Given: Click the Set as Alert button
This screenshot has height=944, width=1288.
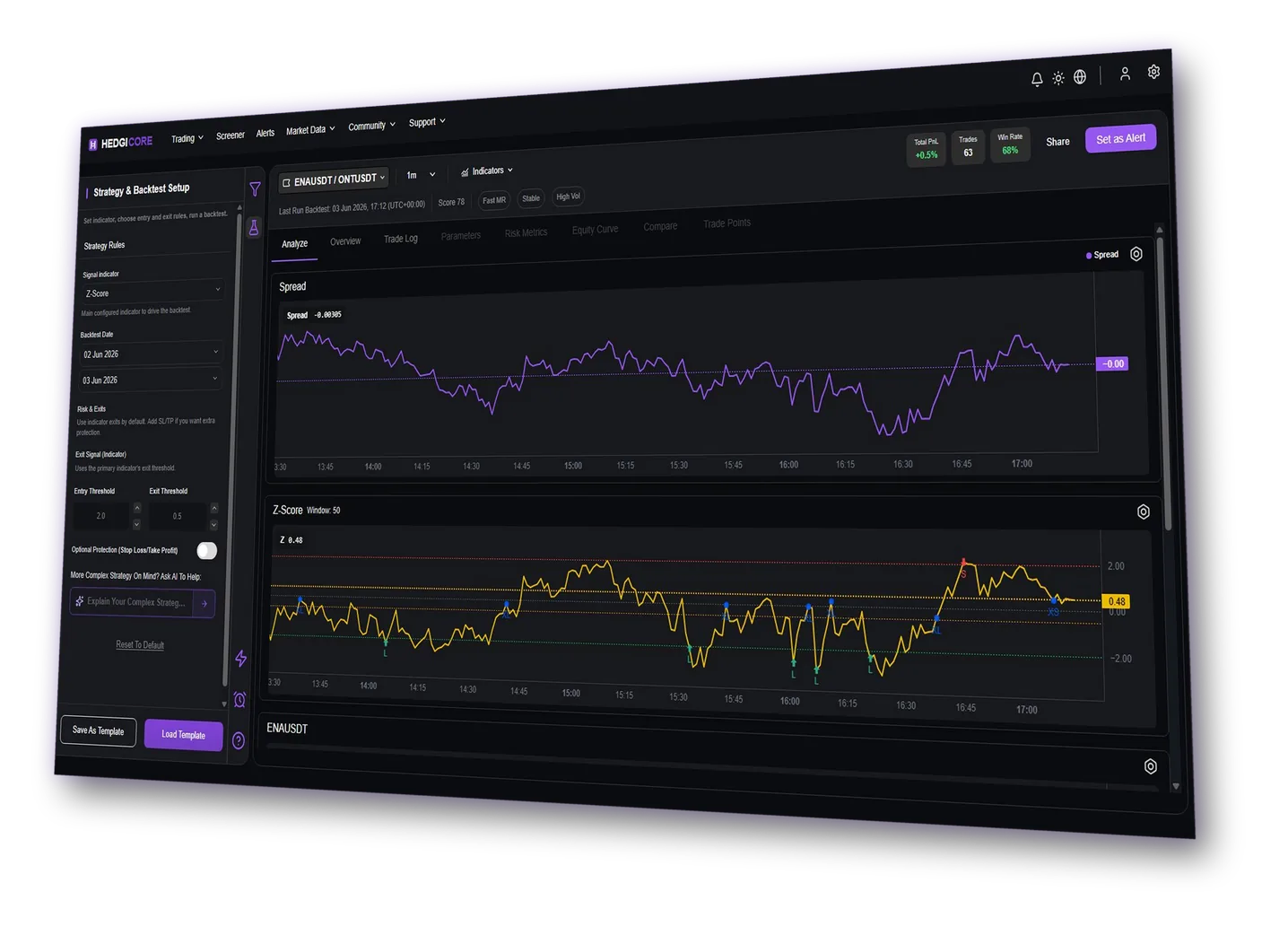Looking at the screenshot, I should tap(1120, 139).
